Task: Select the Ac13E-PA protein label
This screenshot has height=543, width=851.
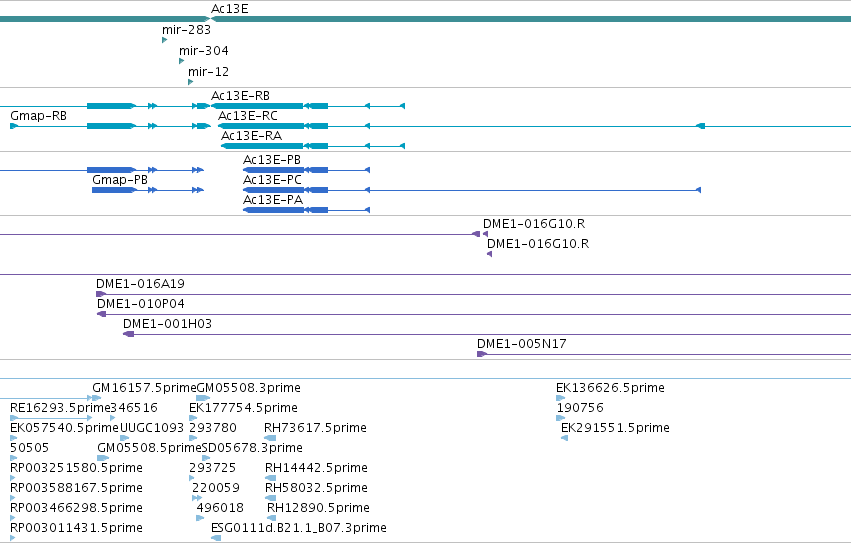Action: (x=272, y=200)
